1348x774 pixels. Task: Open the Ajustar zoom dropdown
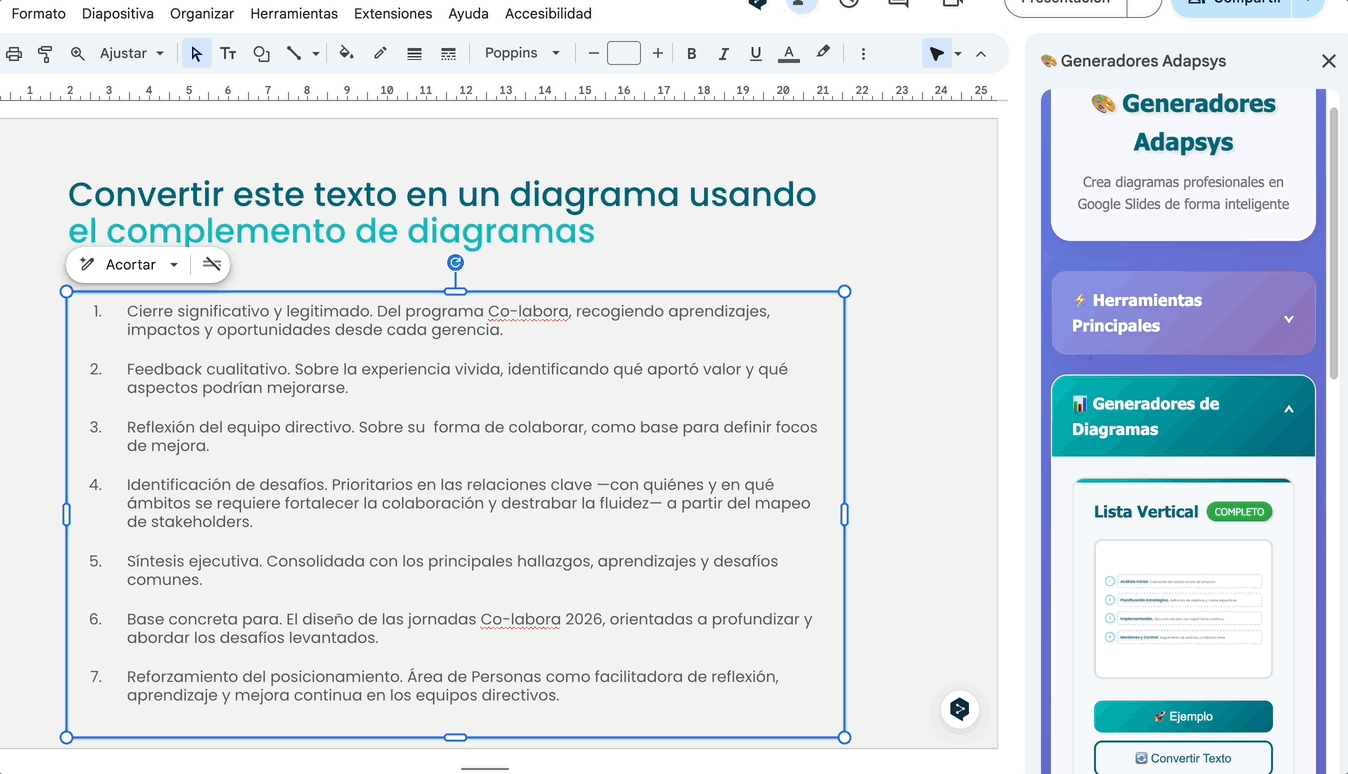(x=131, y=54)
